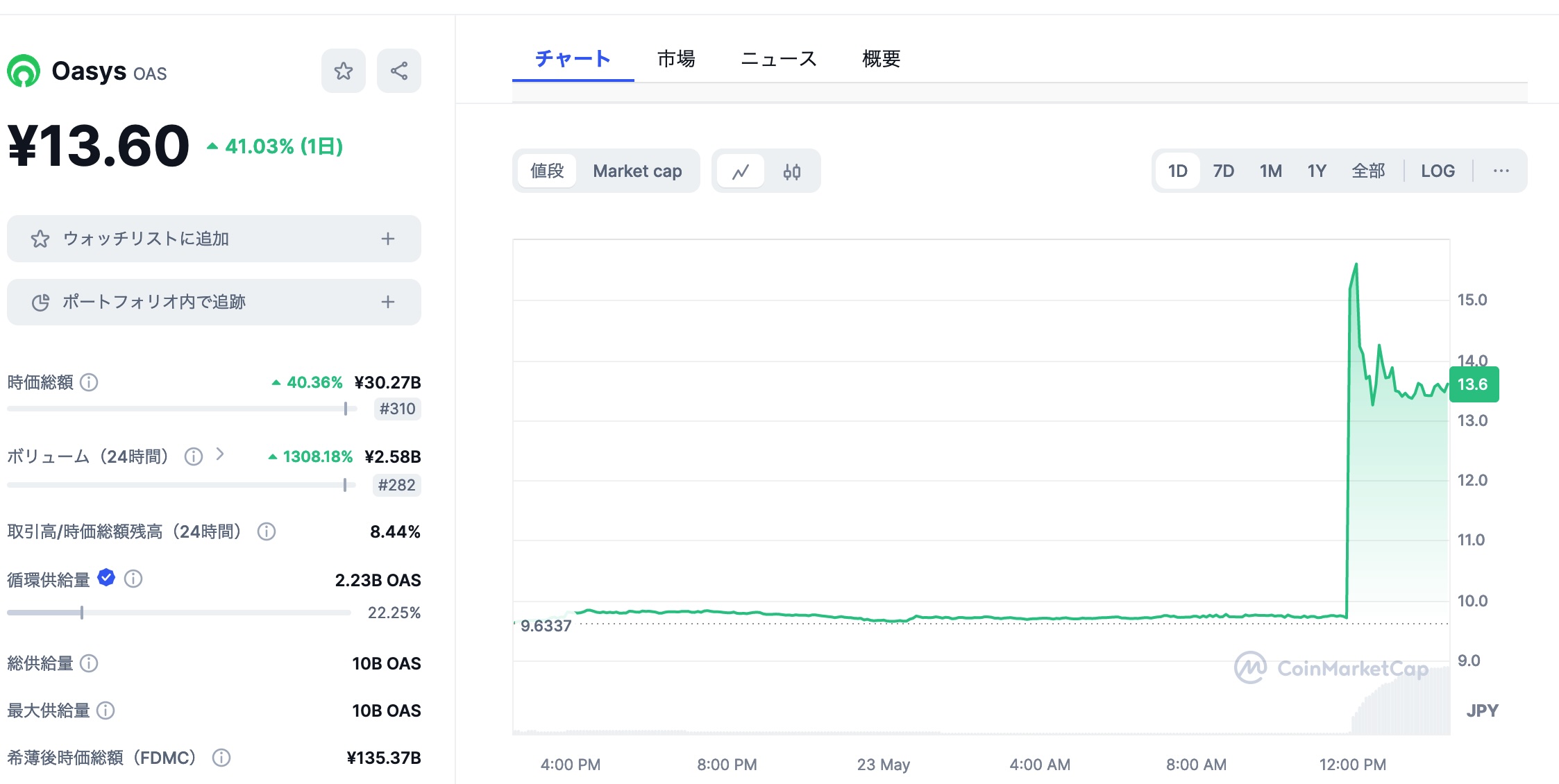Click info icon next to 最大供給量
Screen dimensions: 1559x784
106,710
